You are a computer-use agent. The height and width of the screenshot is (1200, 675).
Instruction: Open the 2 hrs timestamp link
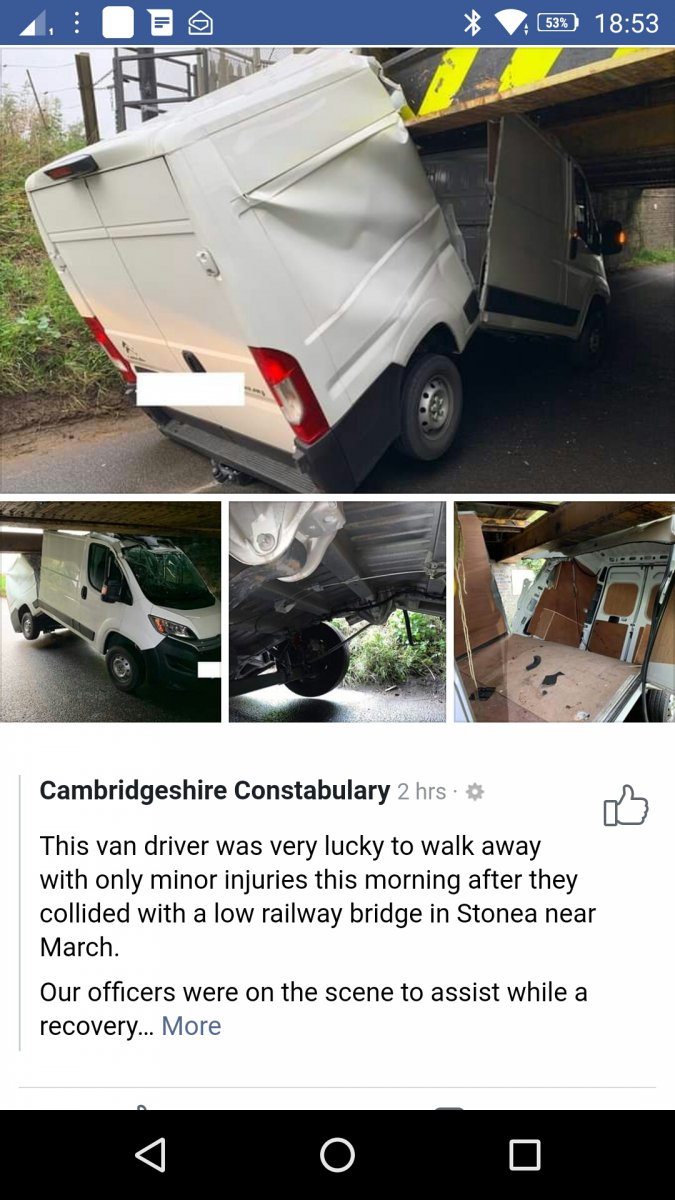click(421, 792)
